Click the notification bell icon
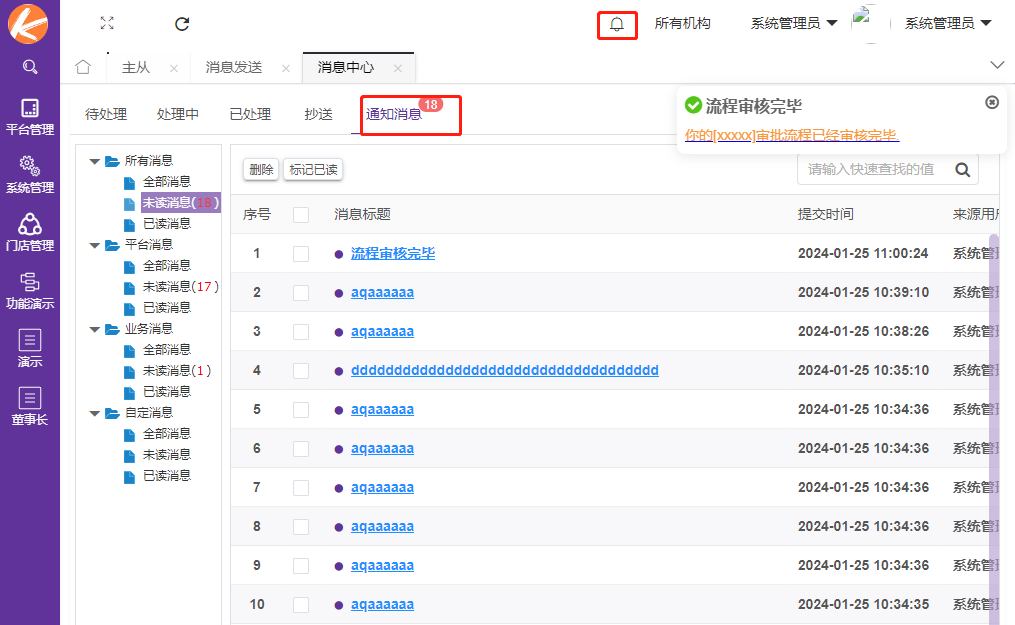This screenshot has width=1015, height=625. click(617, 24)
